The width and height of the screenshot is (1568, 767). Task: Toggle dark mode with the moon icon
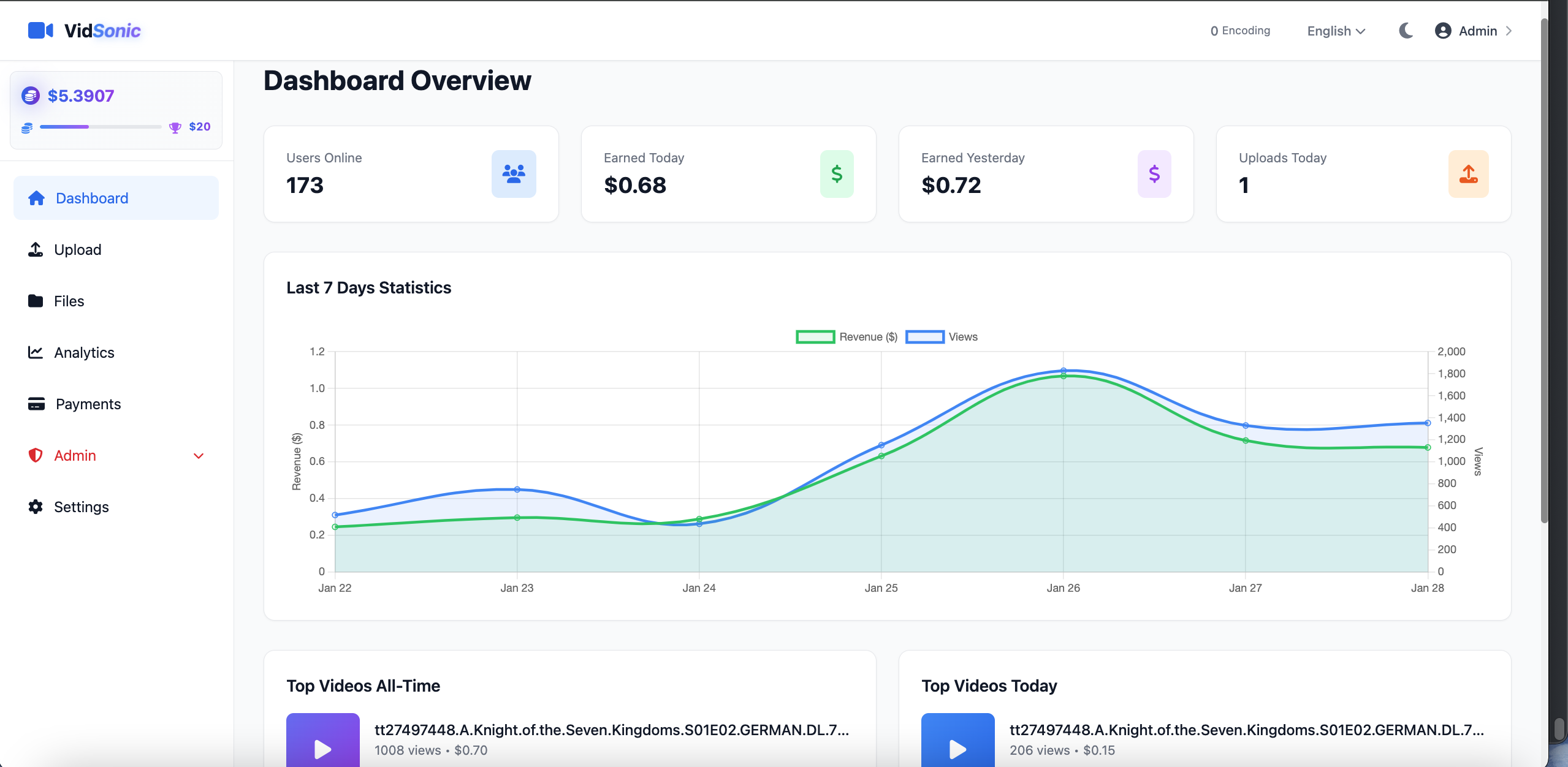[1406, 31]
